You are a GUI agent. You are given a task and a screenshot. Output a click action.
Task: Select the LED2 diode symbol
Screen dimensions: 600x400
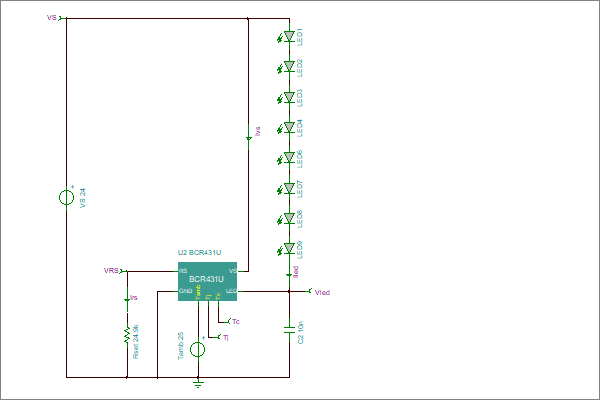coord(289,67)
